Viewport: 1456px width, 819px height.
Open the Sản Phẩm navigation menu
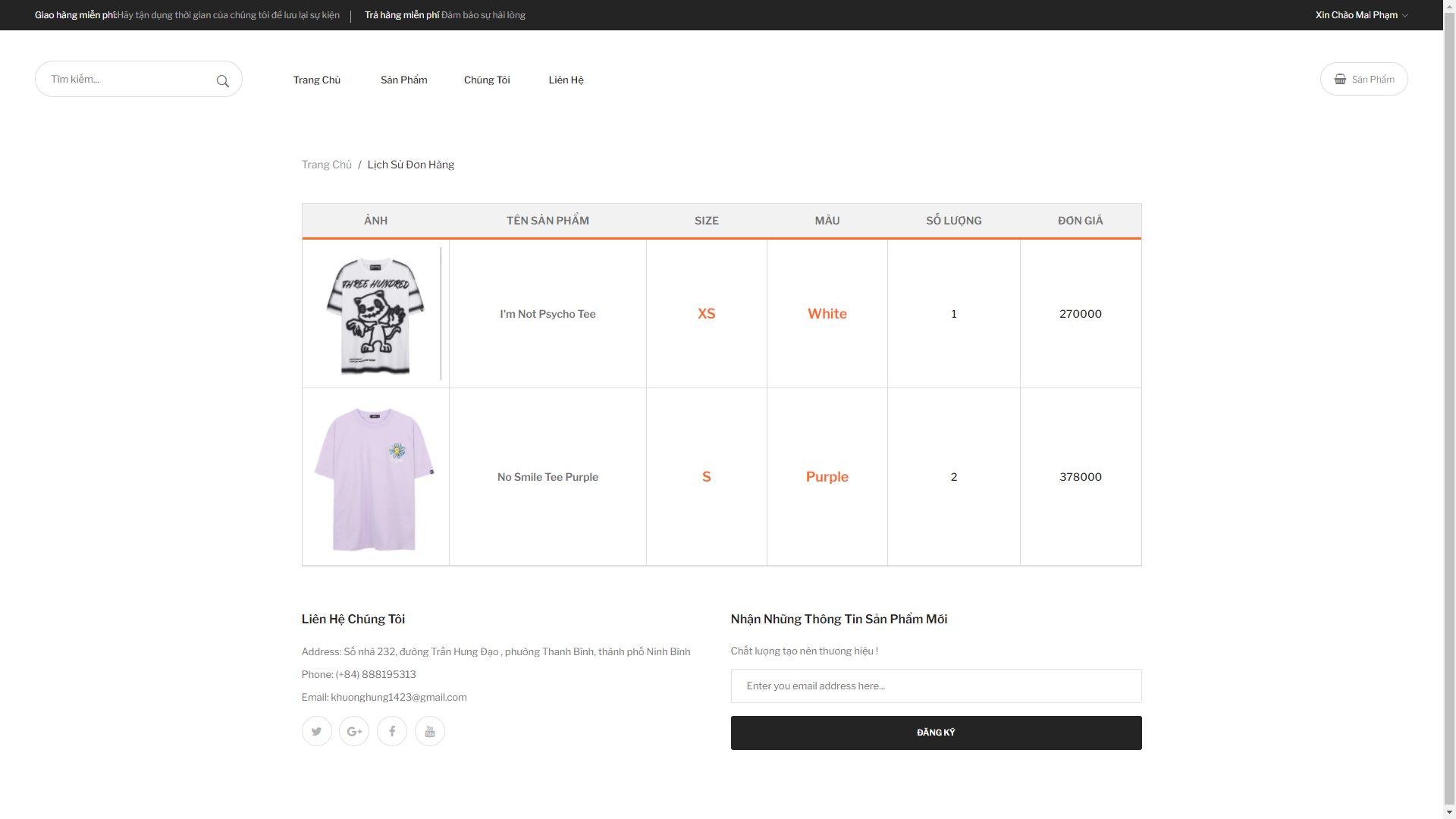pos(403,80)
